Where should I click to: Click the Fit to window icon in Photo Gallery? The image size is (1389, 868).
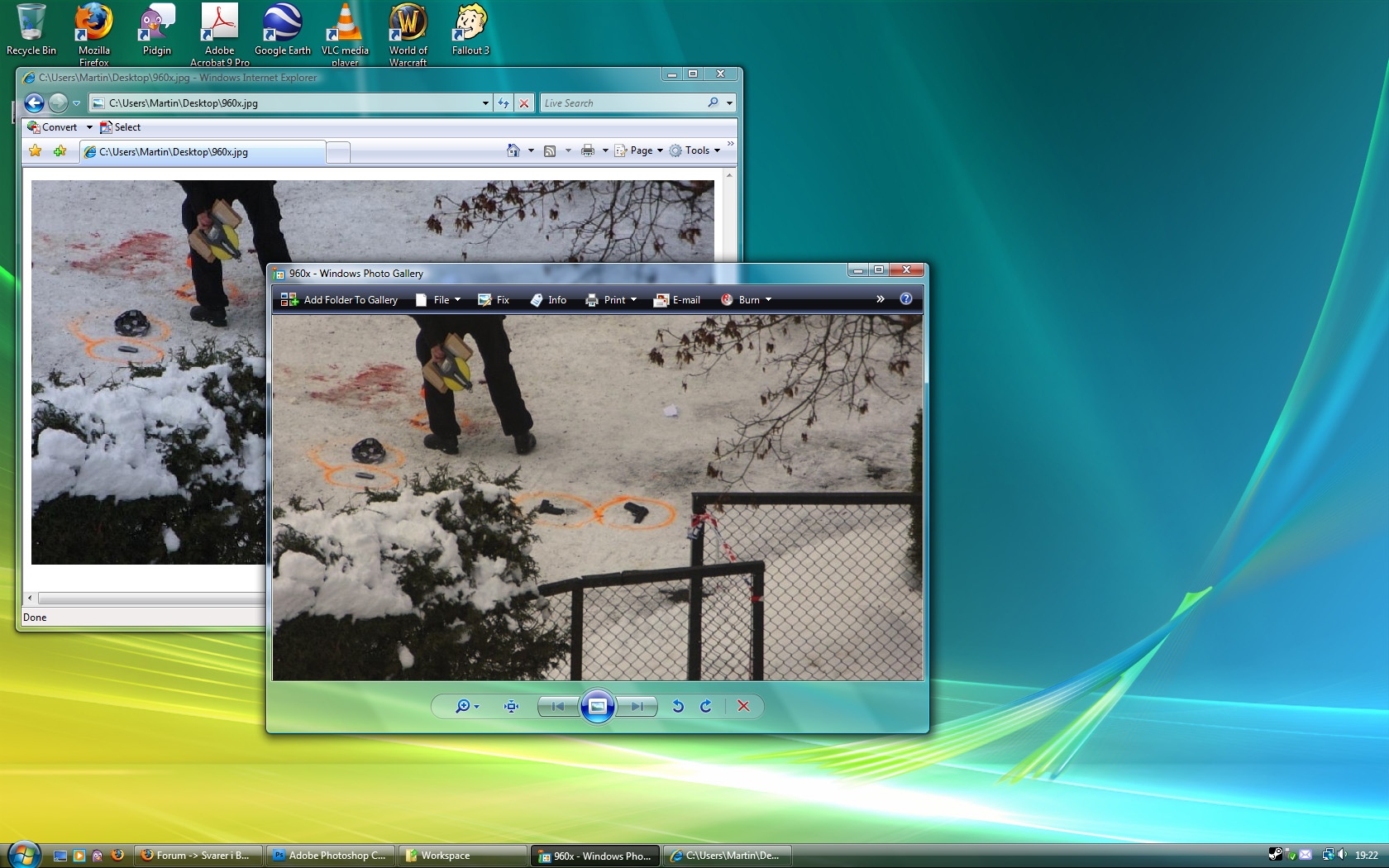point(512,706)
